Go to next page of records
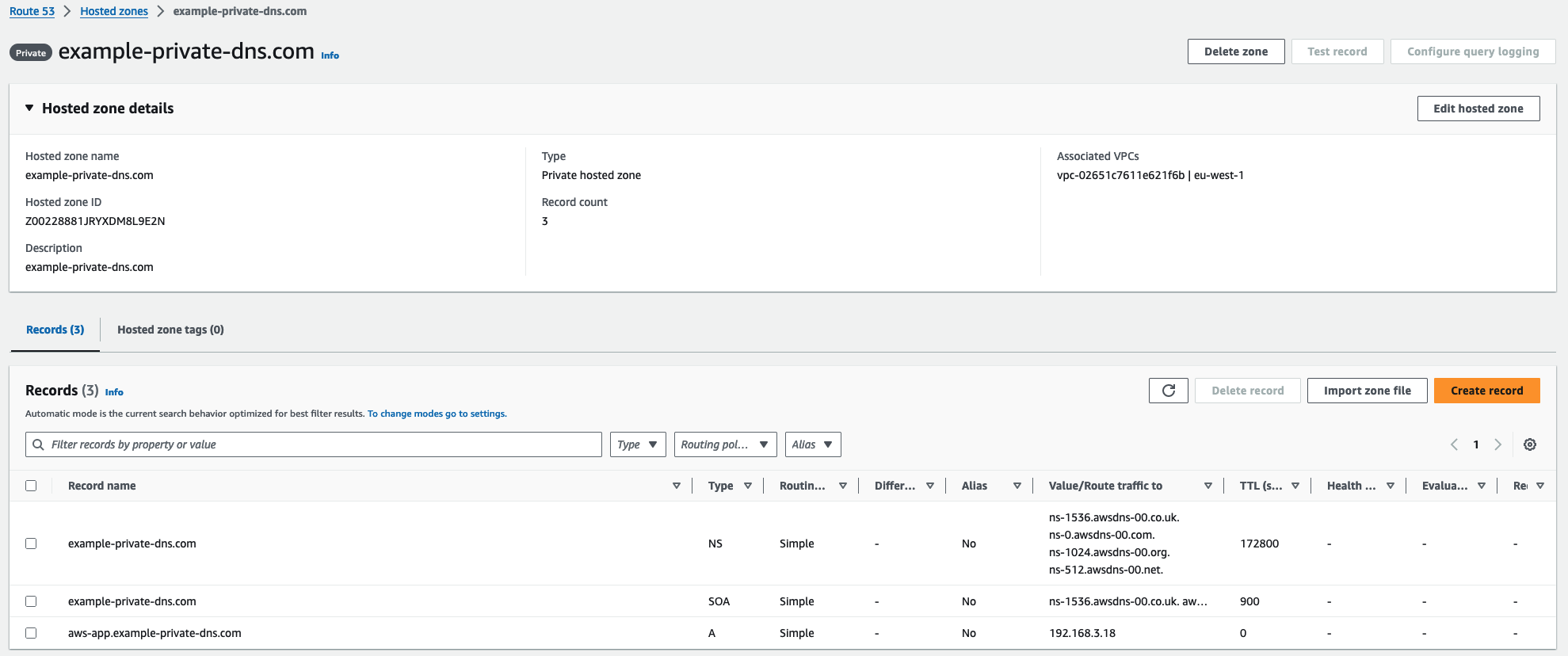The width and height of the screenshot is (1568, 656). [x=1497, y=444]
